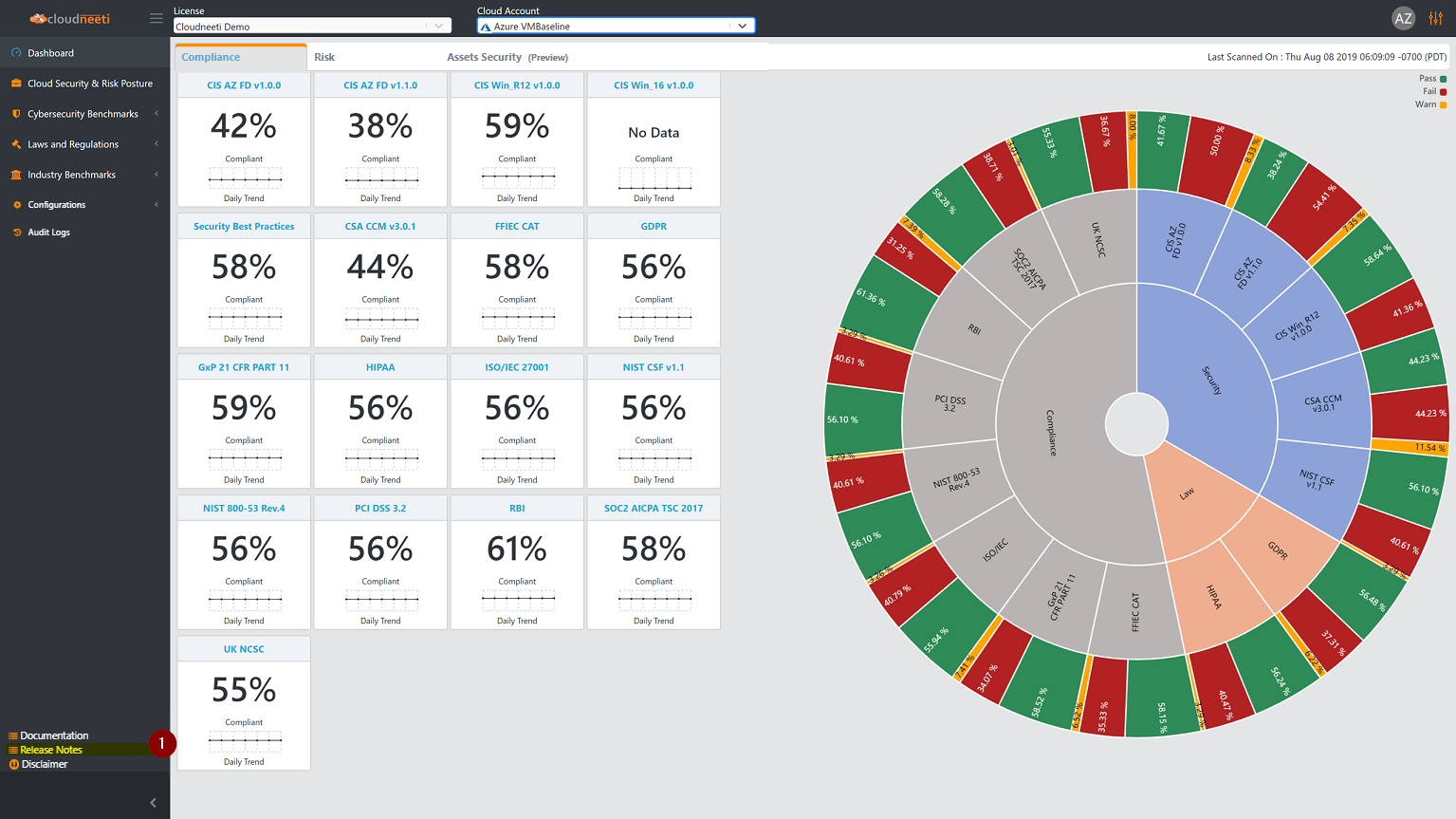The height and width of the screenshot is (819, 1456).
Task: Open the Documentation link
Action: 54,735
